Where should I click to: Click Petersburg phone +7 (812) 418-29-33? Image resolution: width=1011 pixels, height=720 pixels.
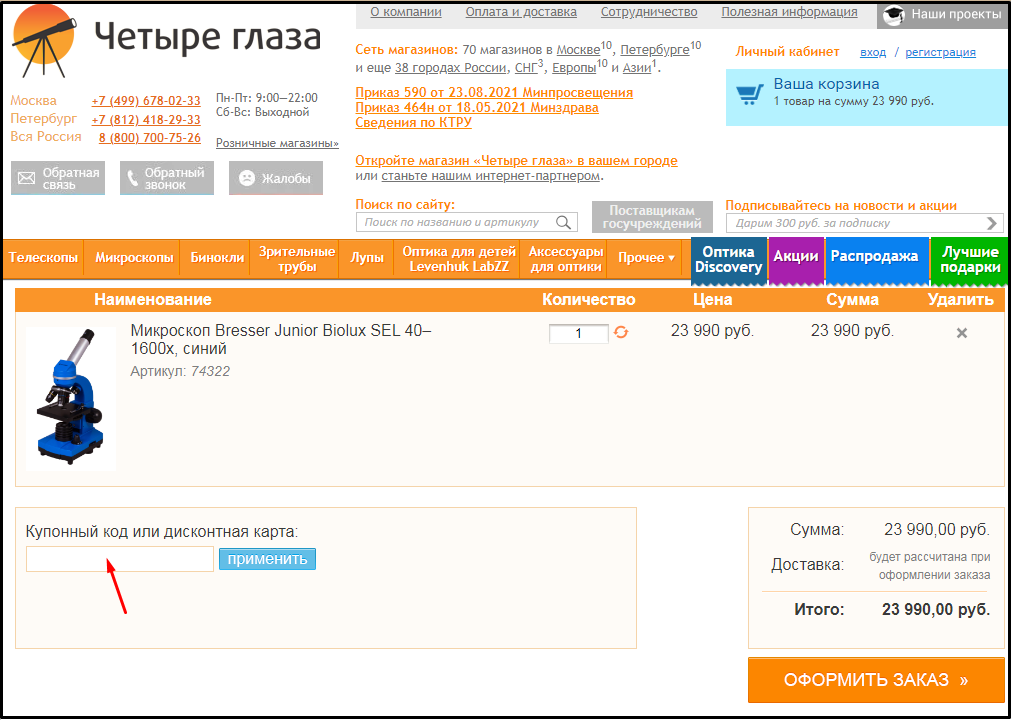coord(146,120)
